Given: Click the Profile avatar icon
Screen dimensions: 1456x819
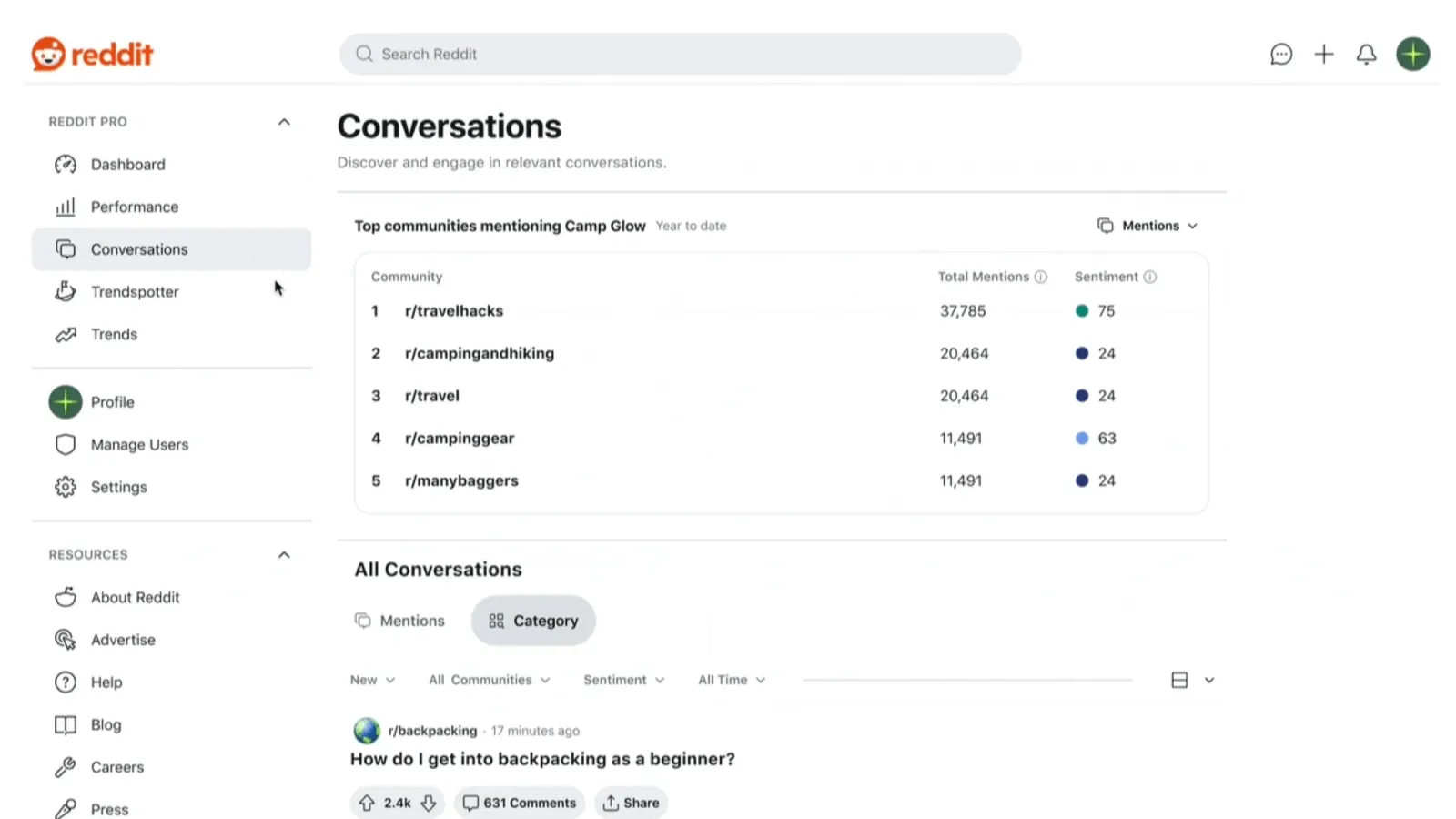Looking at the screenshot, I should tap(66, 402).
